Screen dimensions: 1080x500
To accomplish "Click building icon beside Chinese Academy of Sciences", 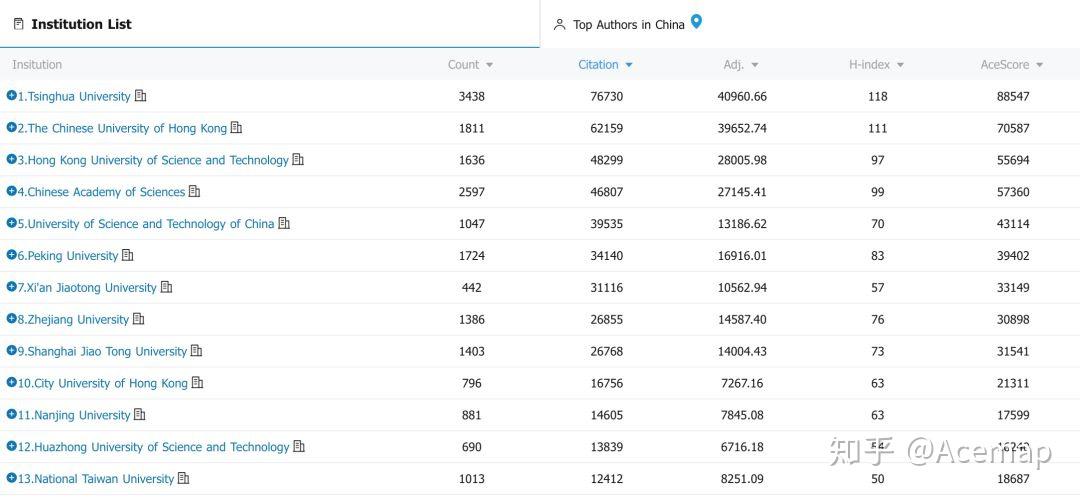I will tap(195, 192).
